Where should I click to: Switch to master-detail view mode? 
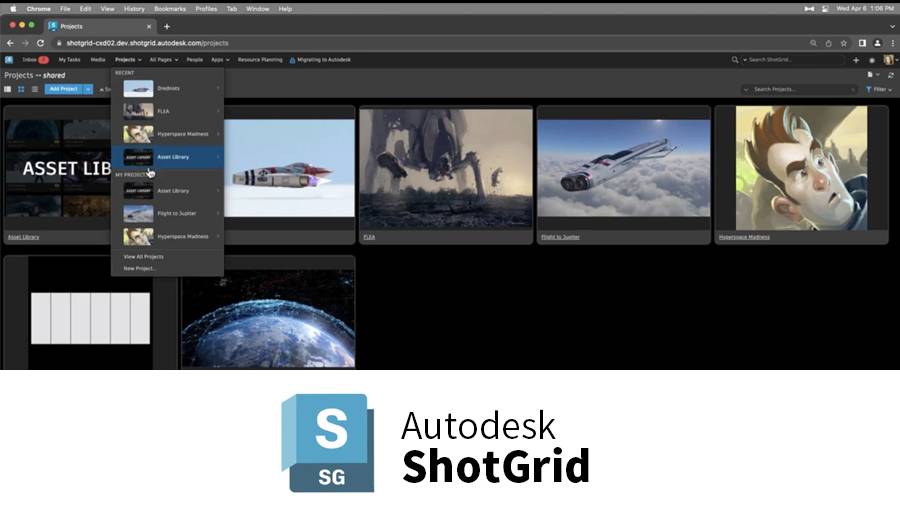[7, 89]
